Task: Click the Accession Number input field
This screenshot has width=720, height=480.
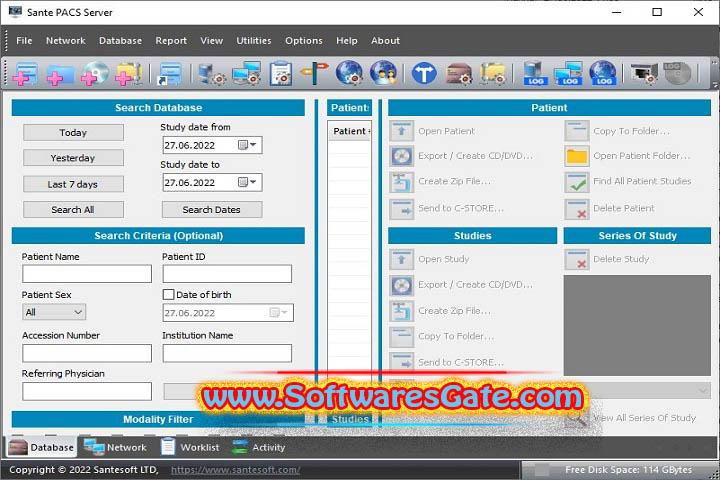Action: coord(87,353)
